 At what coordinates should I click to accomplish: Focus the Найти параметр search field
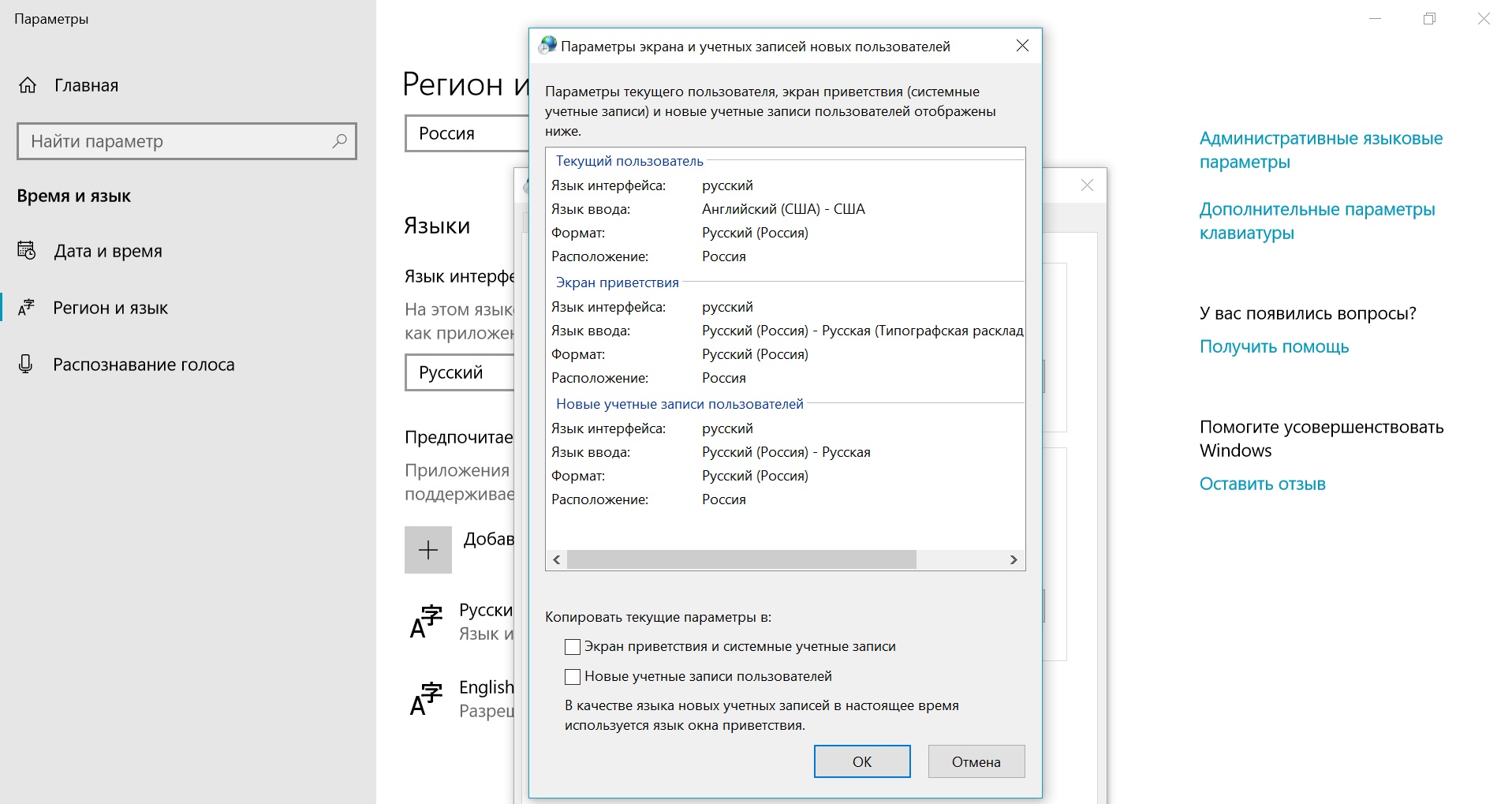pyautogui.click(x=187, y=141)
